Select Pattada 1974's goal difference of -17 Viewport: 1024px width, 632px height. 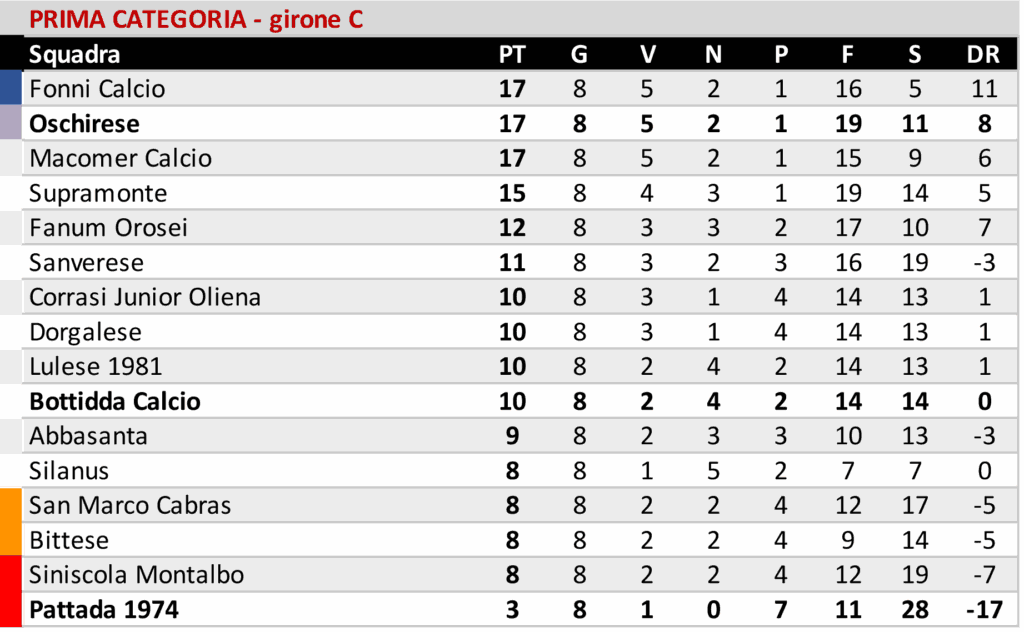pos(984,609)
